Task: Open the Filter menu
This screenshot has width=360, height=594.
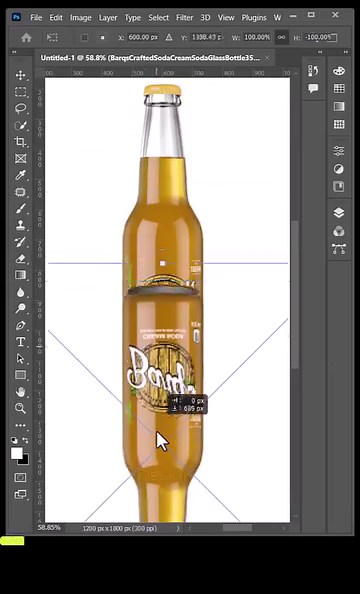Action: click(184, 17)
